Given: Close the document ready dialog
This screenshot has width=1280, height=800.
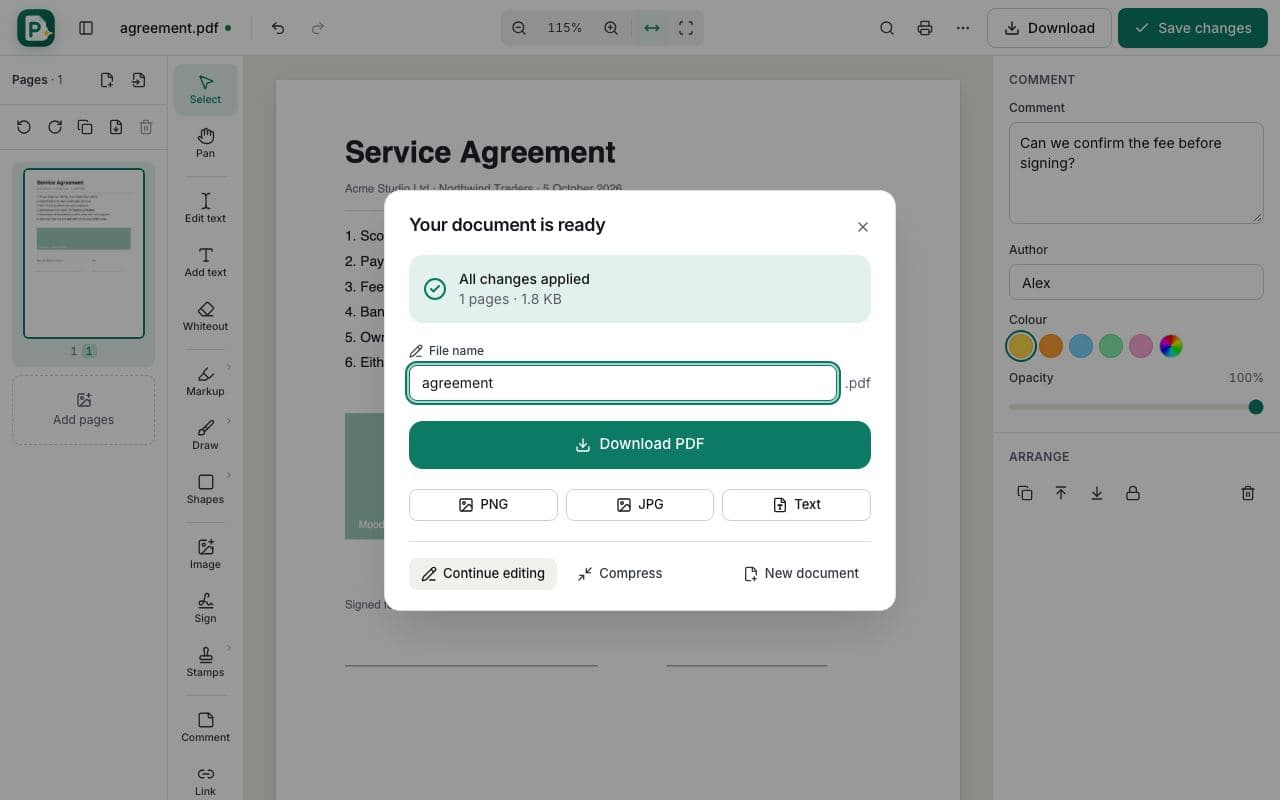Looking at the screenshot, I should [863, 227].
